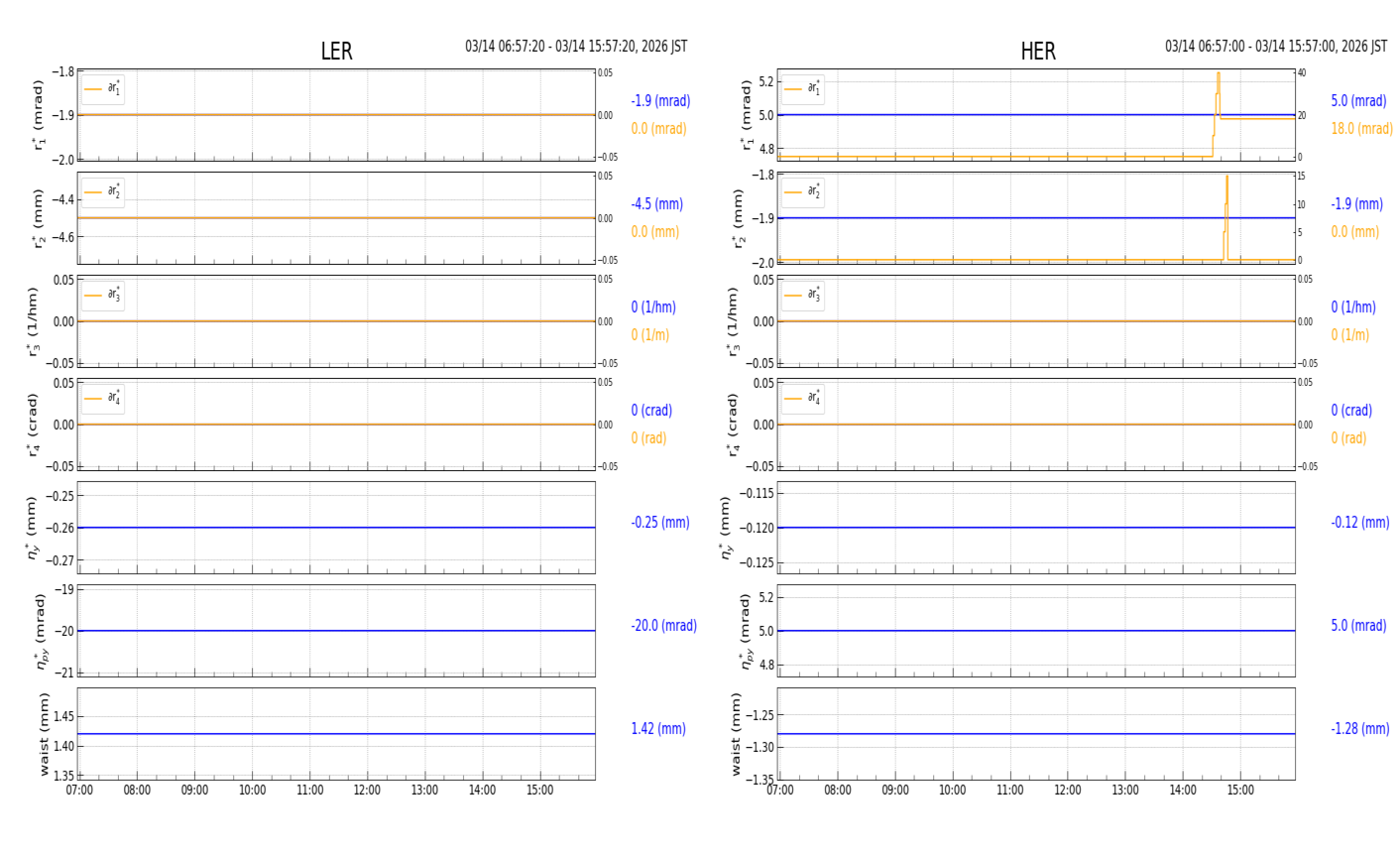The image size is (1400, 857).
Task: Click the orange 18.0 (mrad) value in HER
Action: tap(1361, 129)
